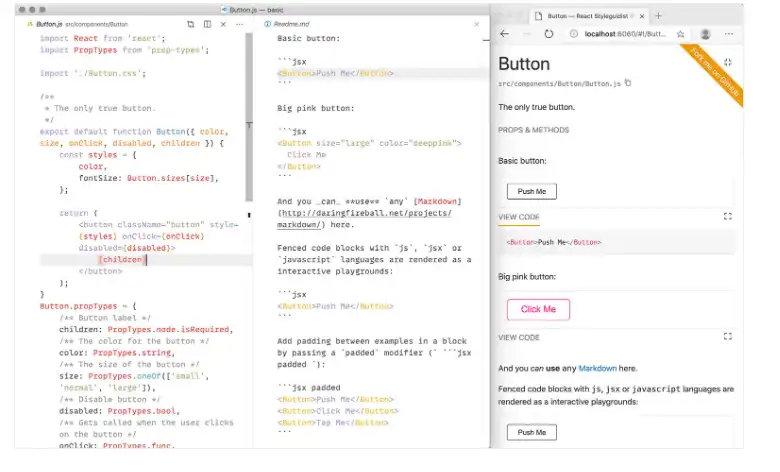The width and height of the screenshot is (780, 472).
Task: Open a new browser tab
Action: [658, 16]
